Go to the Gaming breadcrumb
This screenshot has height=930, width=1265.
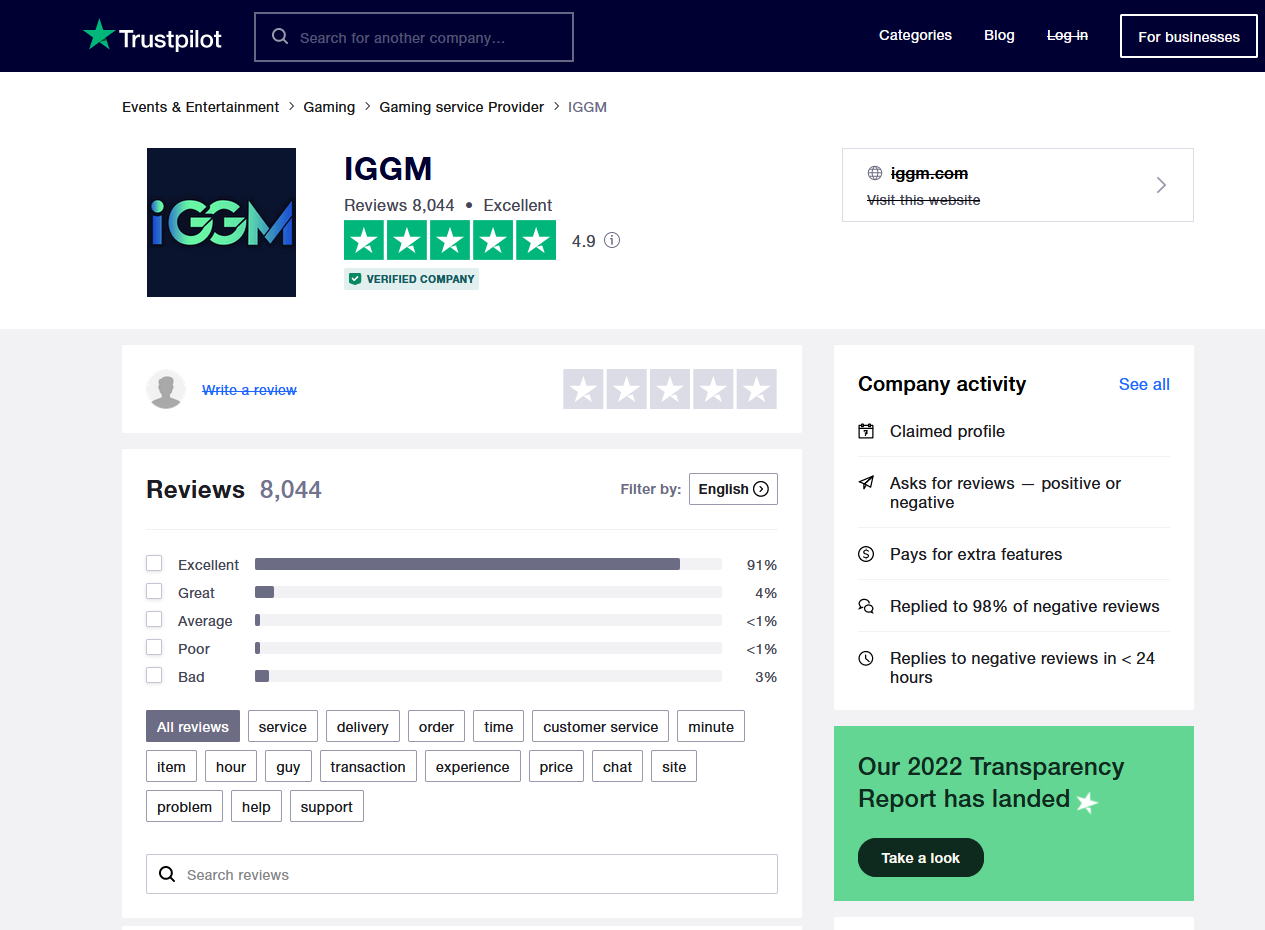(329, 107)
